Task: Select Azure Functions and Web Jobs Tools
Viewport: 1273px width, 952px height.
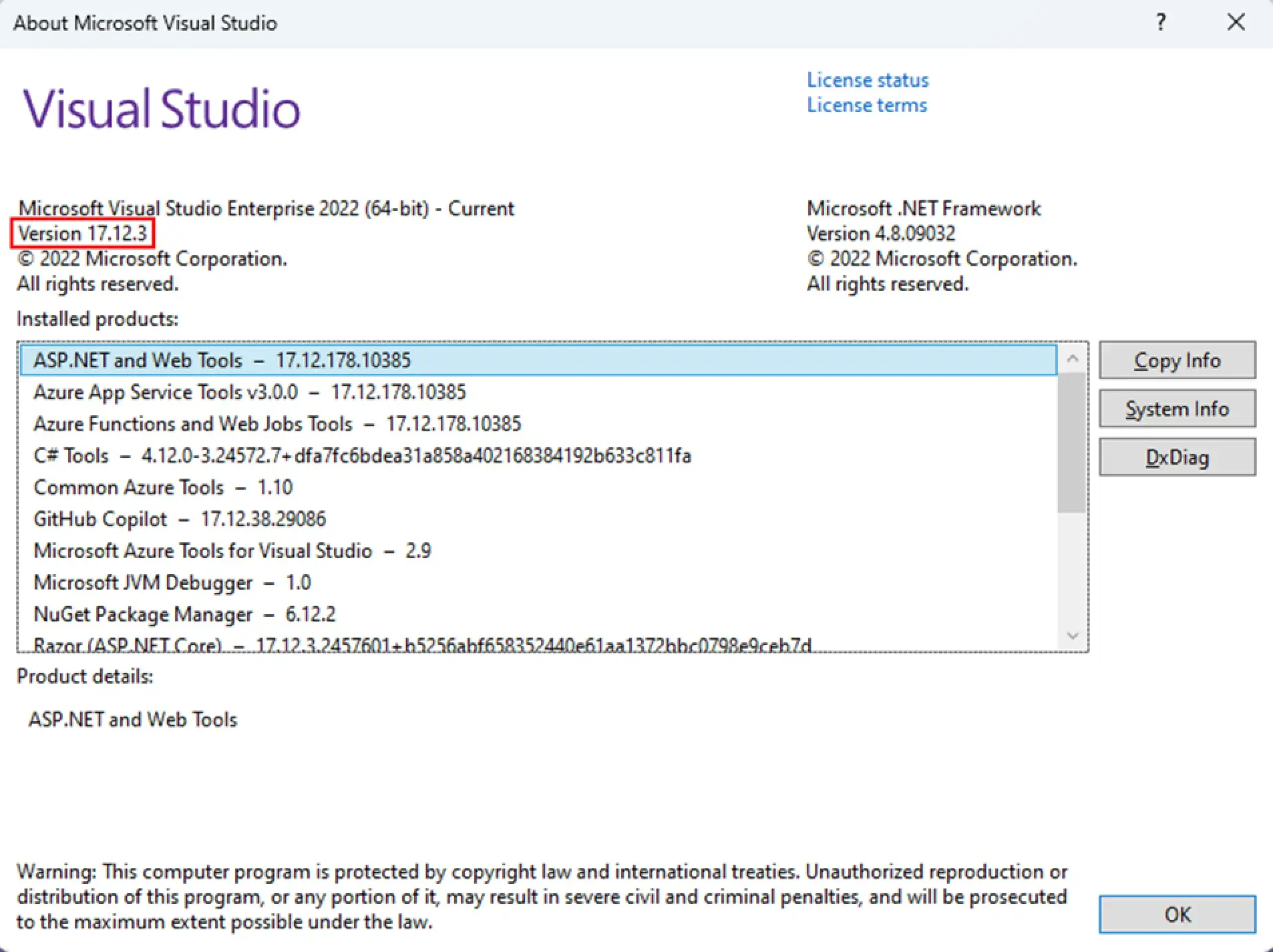Action: pos(538,424)
